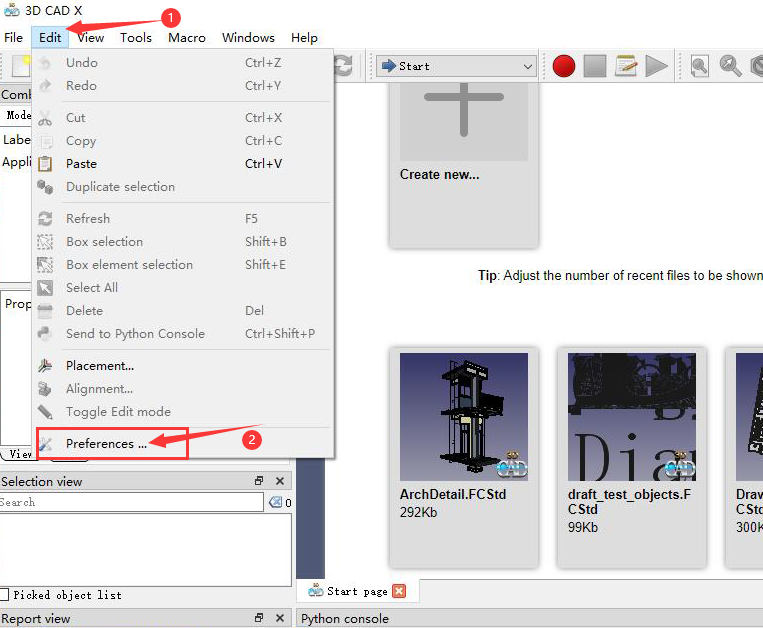The width and height of the screenshot is (763, 628).
Task: Click the green execute macro play icon
Action: [656, 66]
